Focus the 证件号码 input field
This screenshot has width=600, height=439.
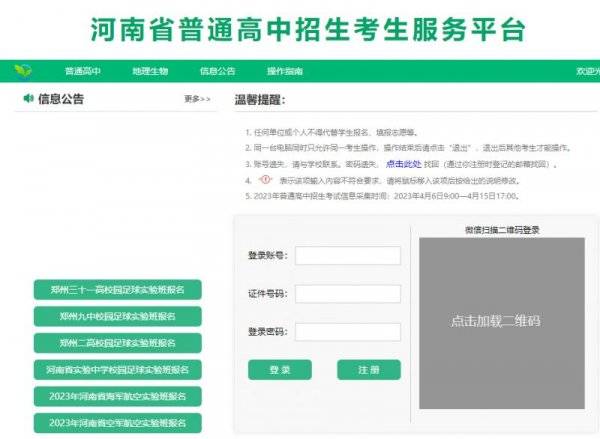[348, 294]
